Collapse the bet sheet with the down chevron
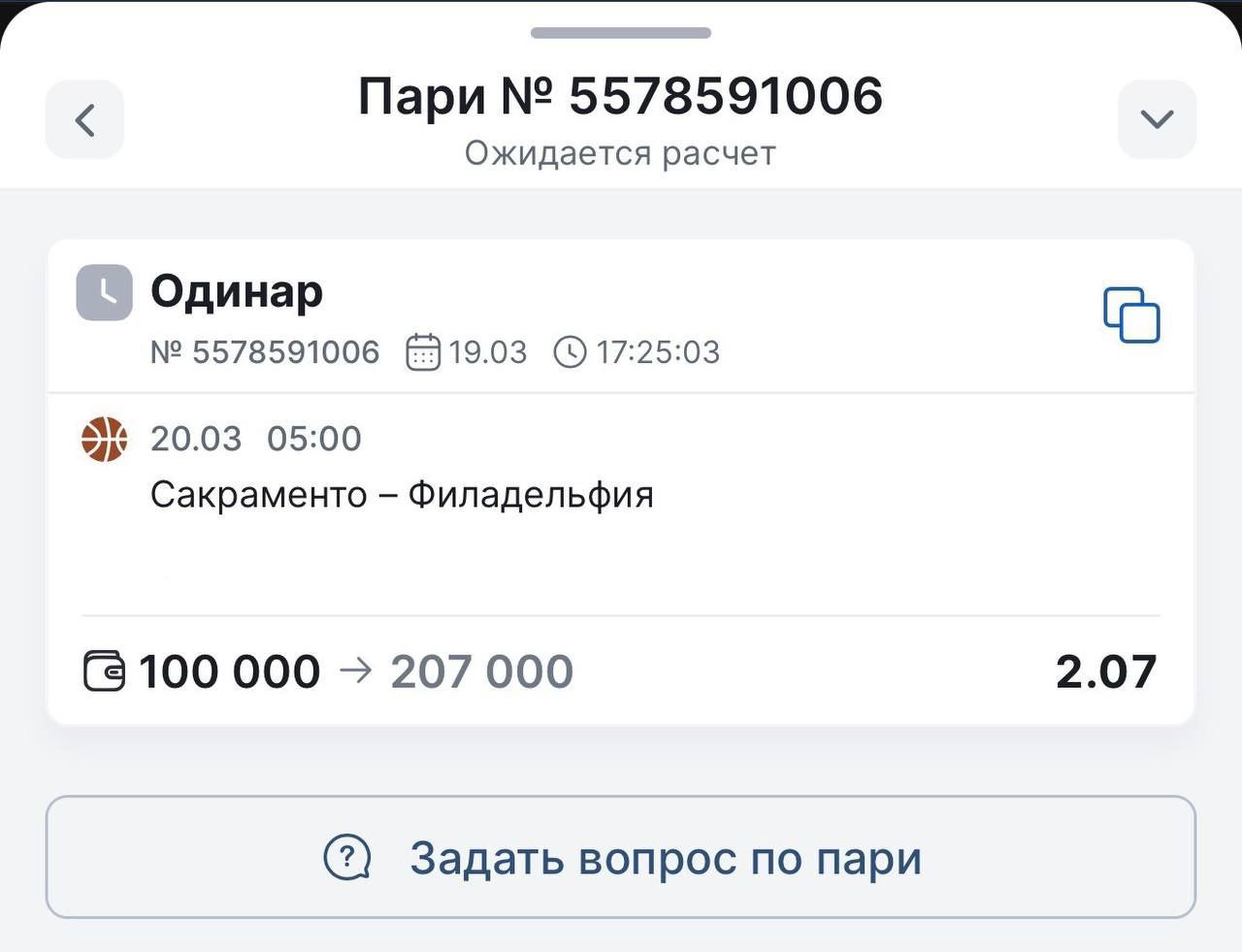 (1157, 119)
